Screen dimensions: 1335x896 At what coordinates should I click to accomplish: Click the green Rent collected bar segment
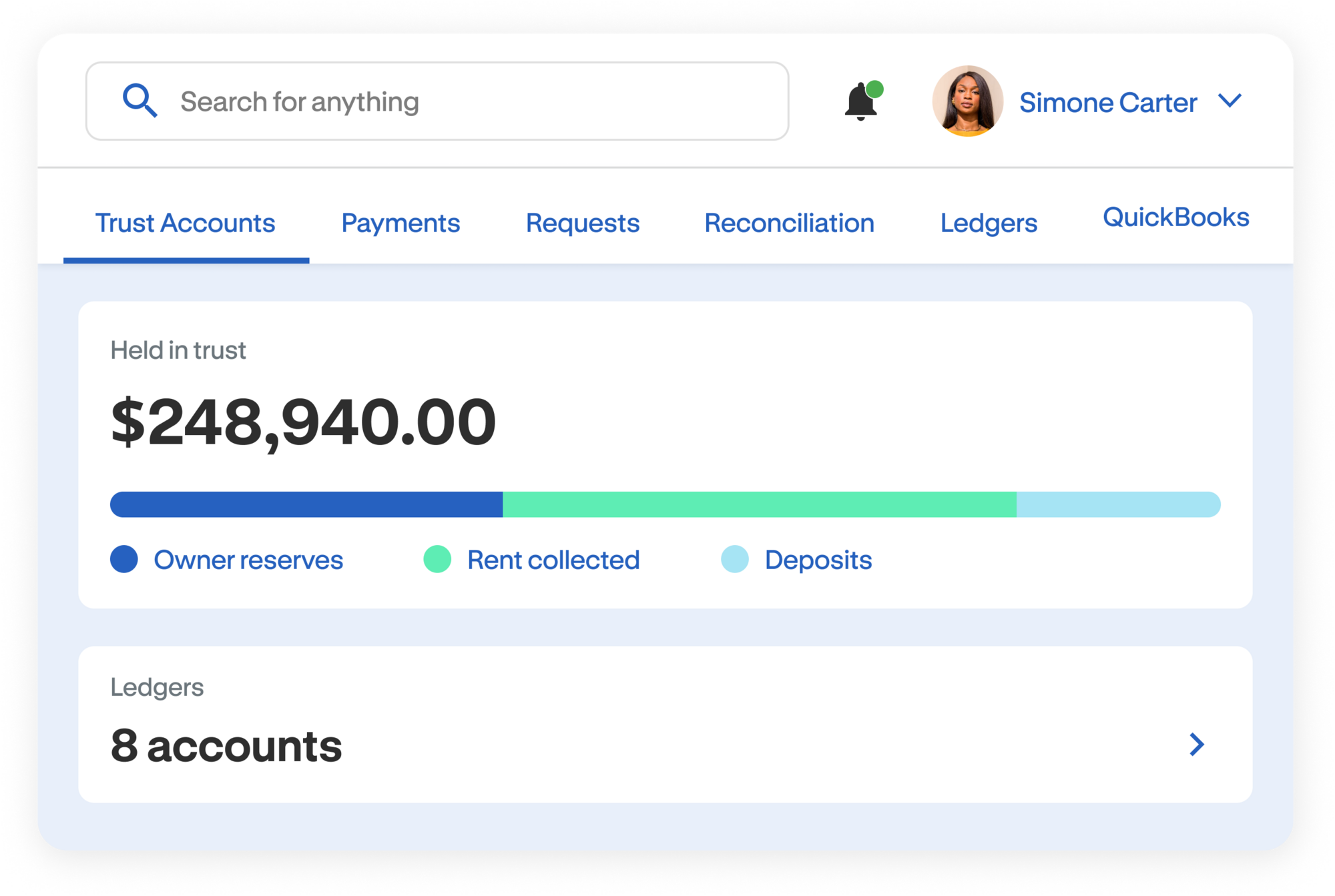760,504
